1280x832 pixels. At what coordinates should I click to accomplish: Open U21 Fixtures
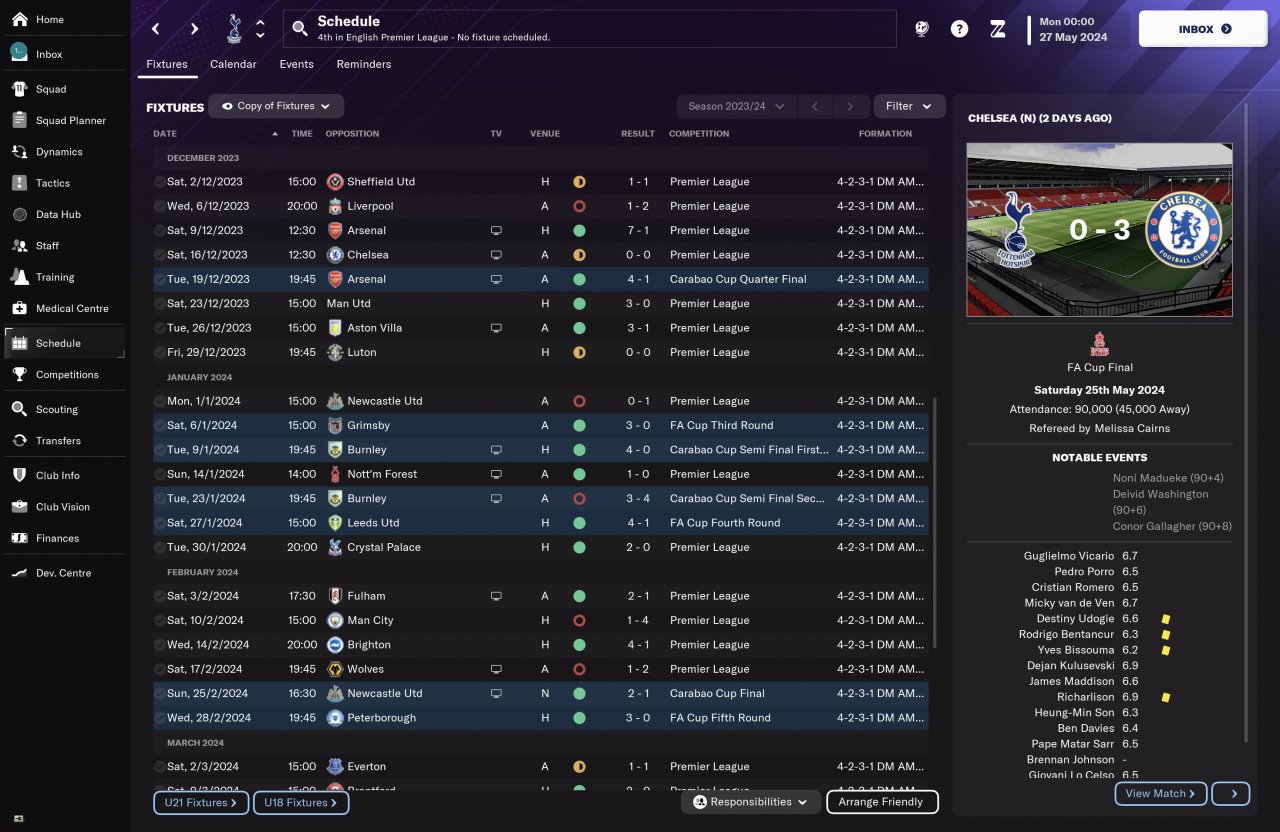pyautogui.click(x=201, y=802)
